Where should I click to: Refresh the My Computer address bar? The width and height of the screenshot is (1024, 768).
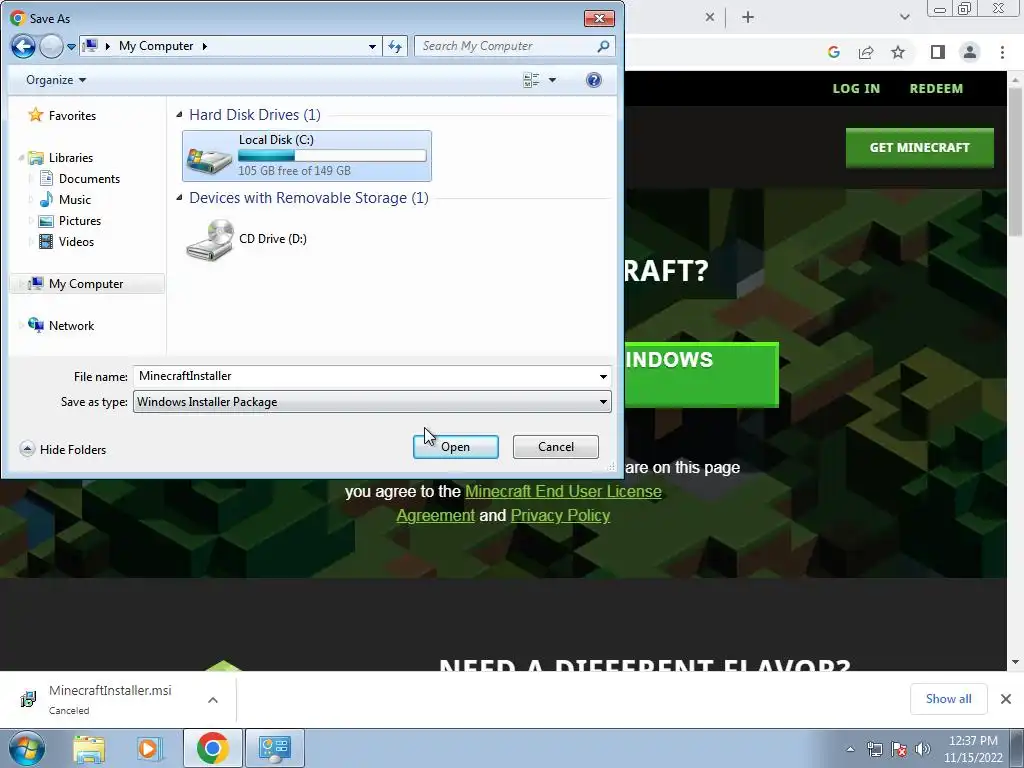395,46
